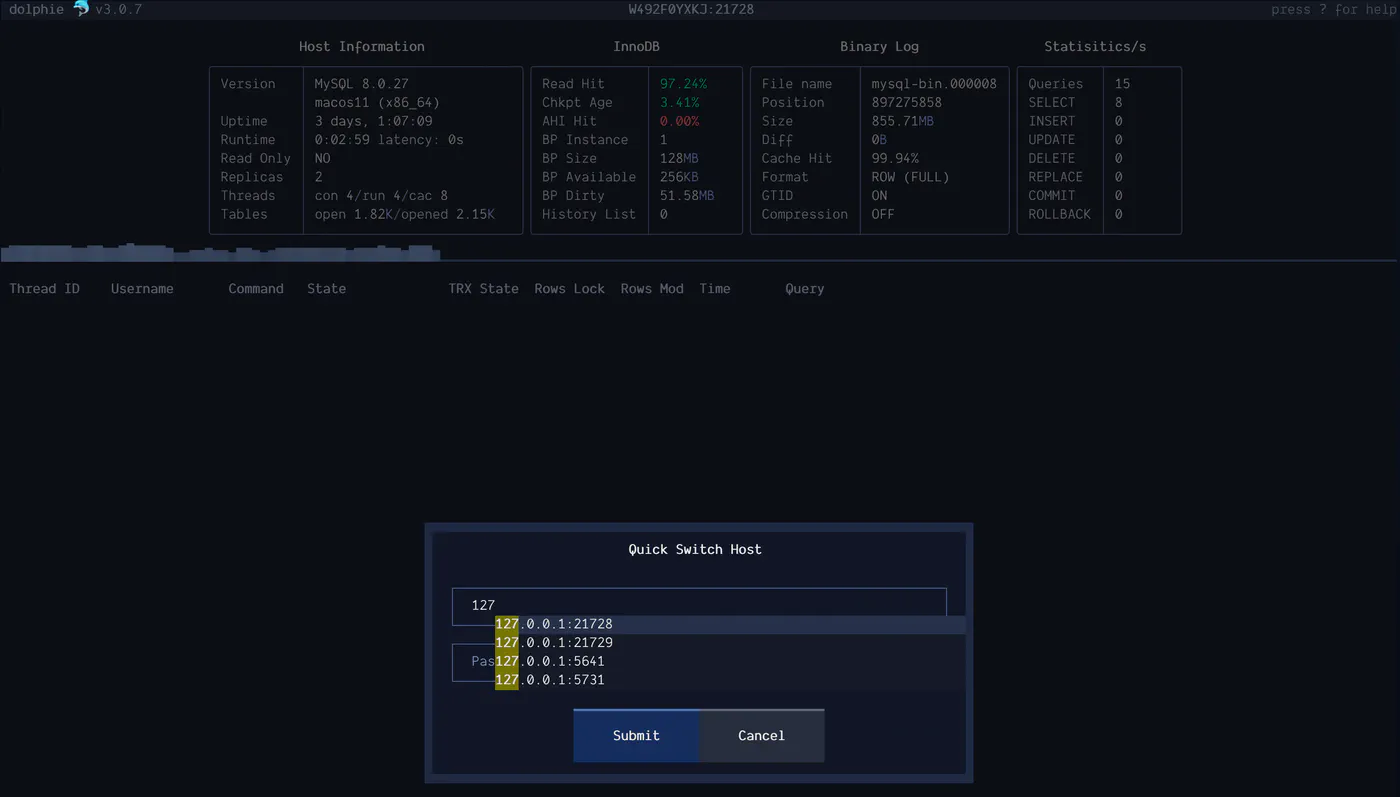Click the 'press ? for help' text
1400x797 pixels.
[1333, 9]
